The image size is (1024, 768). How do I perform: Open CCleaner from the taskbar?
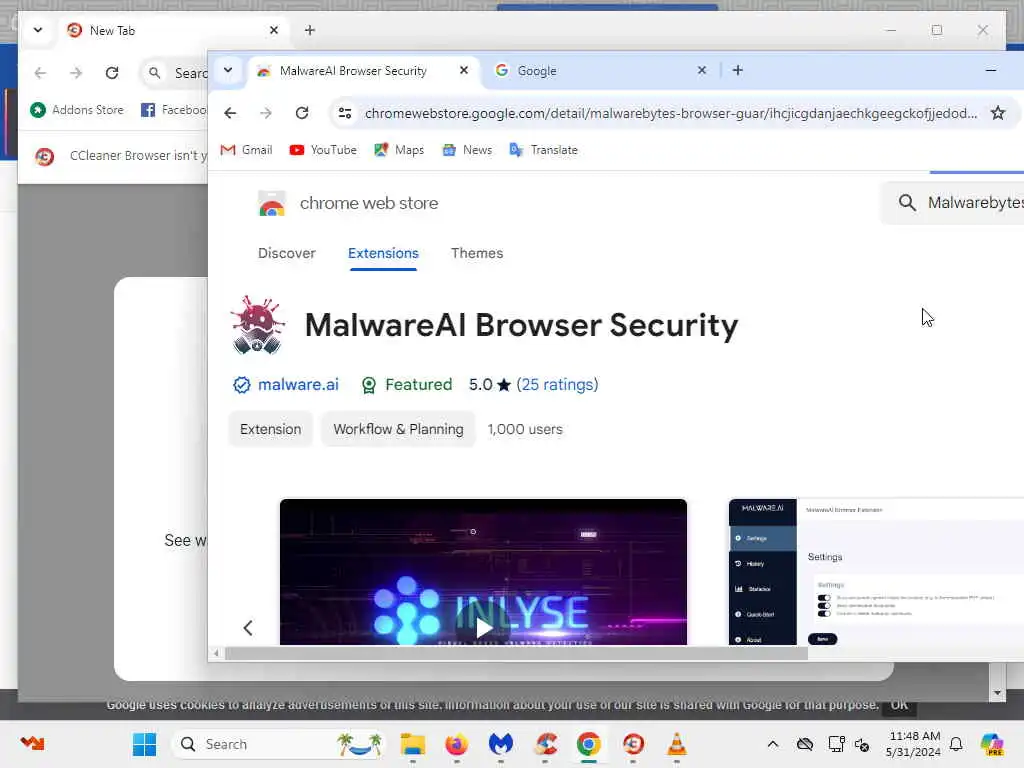pos(545,744)
